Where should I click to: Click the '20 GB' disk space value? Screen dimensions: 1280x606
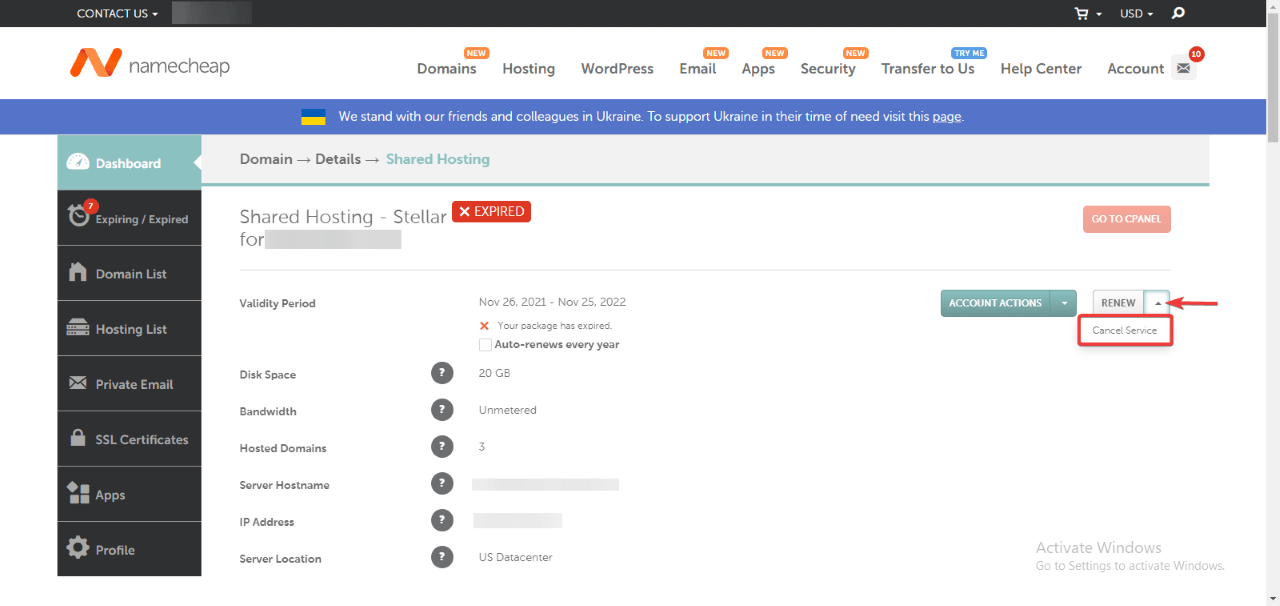[495, 373]
